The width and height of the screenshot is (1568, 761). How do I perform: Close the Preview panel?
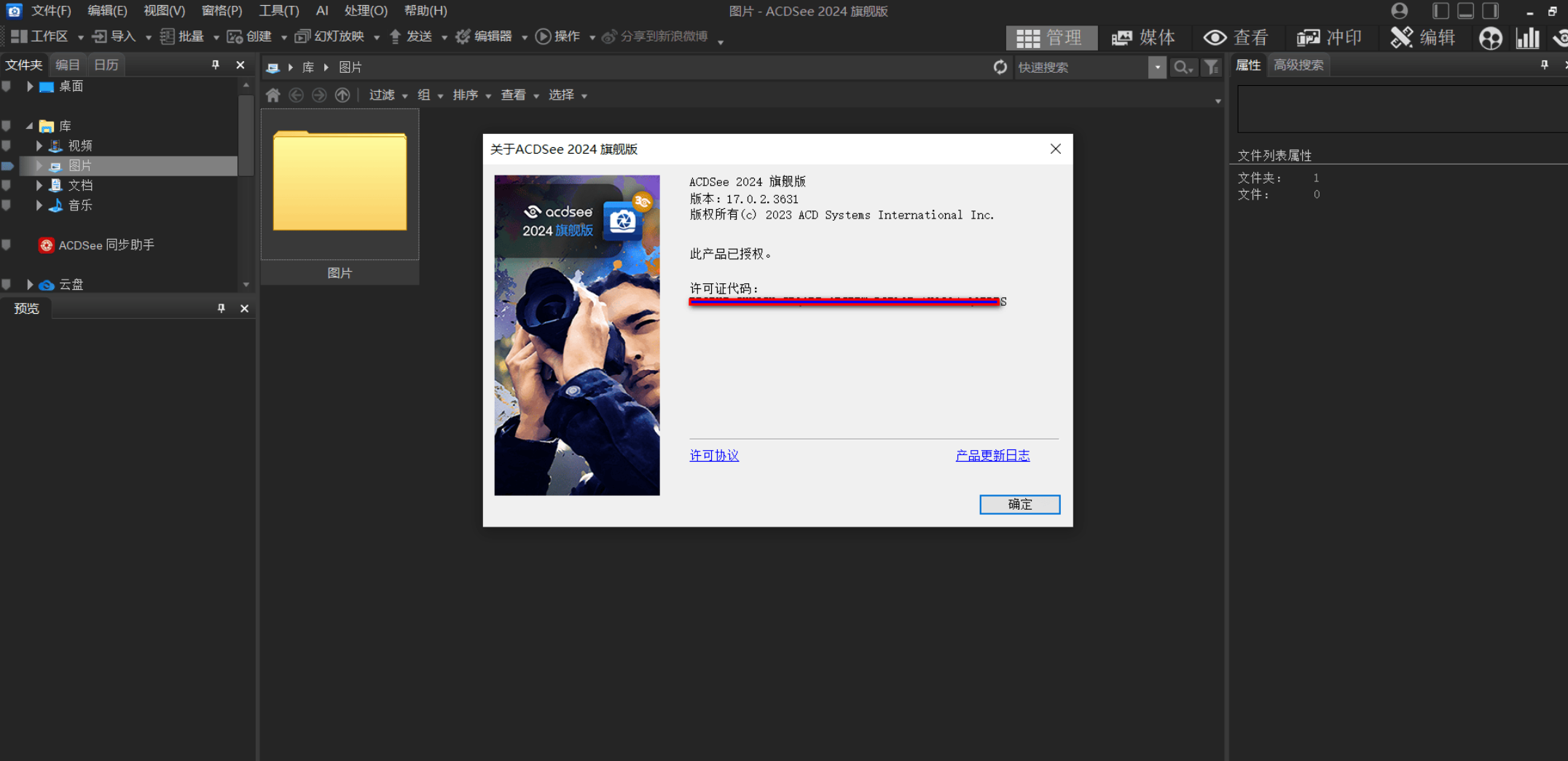click(245, 309)
